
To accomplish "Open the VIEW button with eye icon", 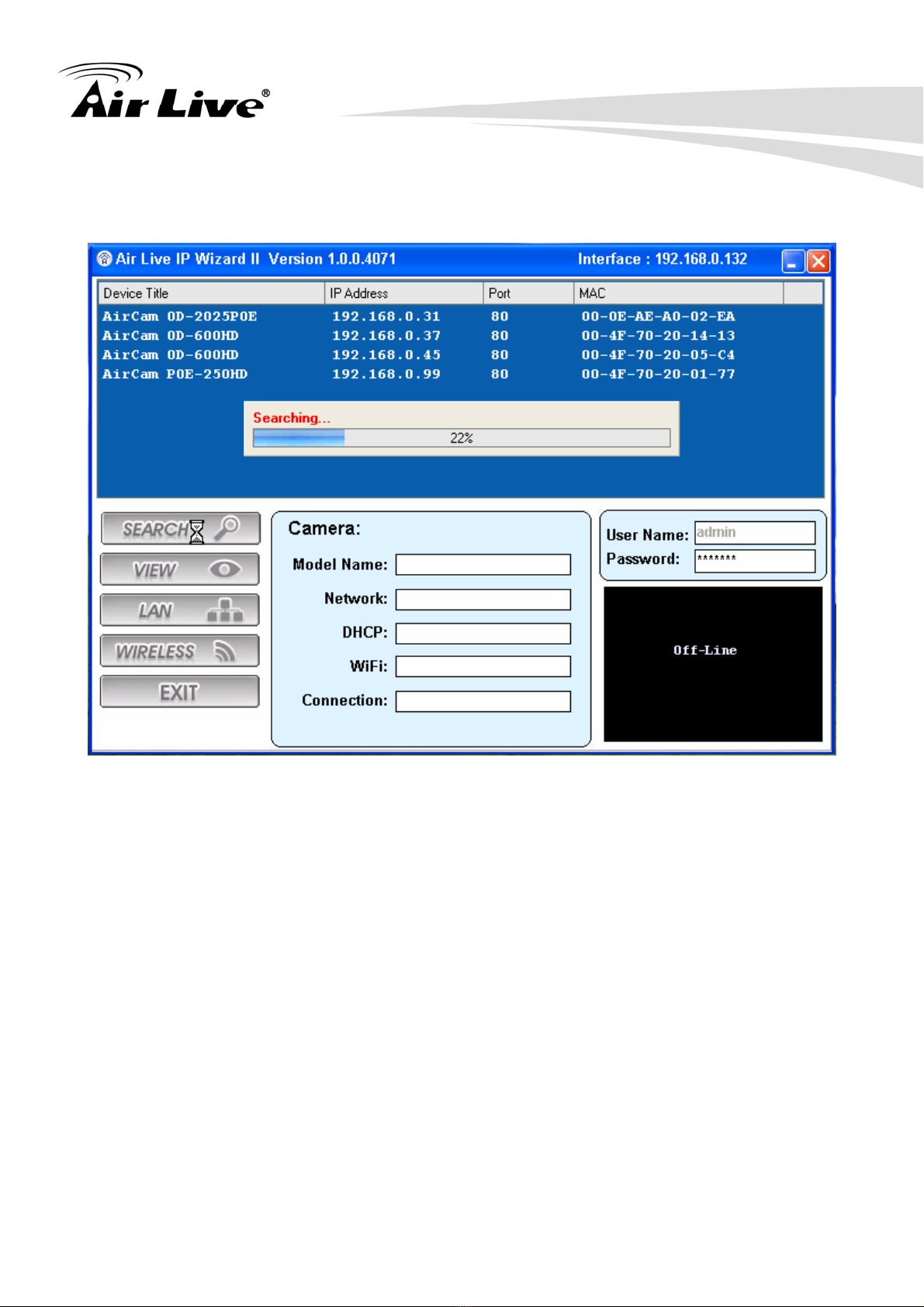I will [x=180, y=569].
